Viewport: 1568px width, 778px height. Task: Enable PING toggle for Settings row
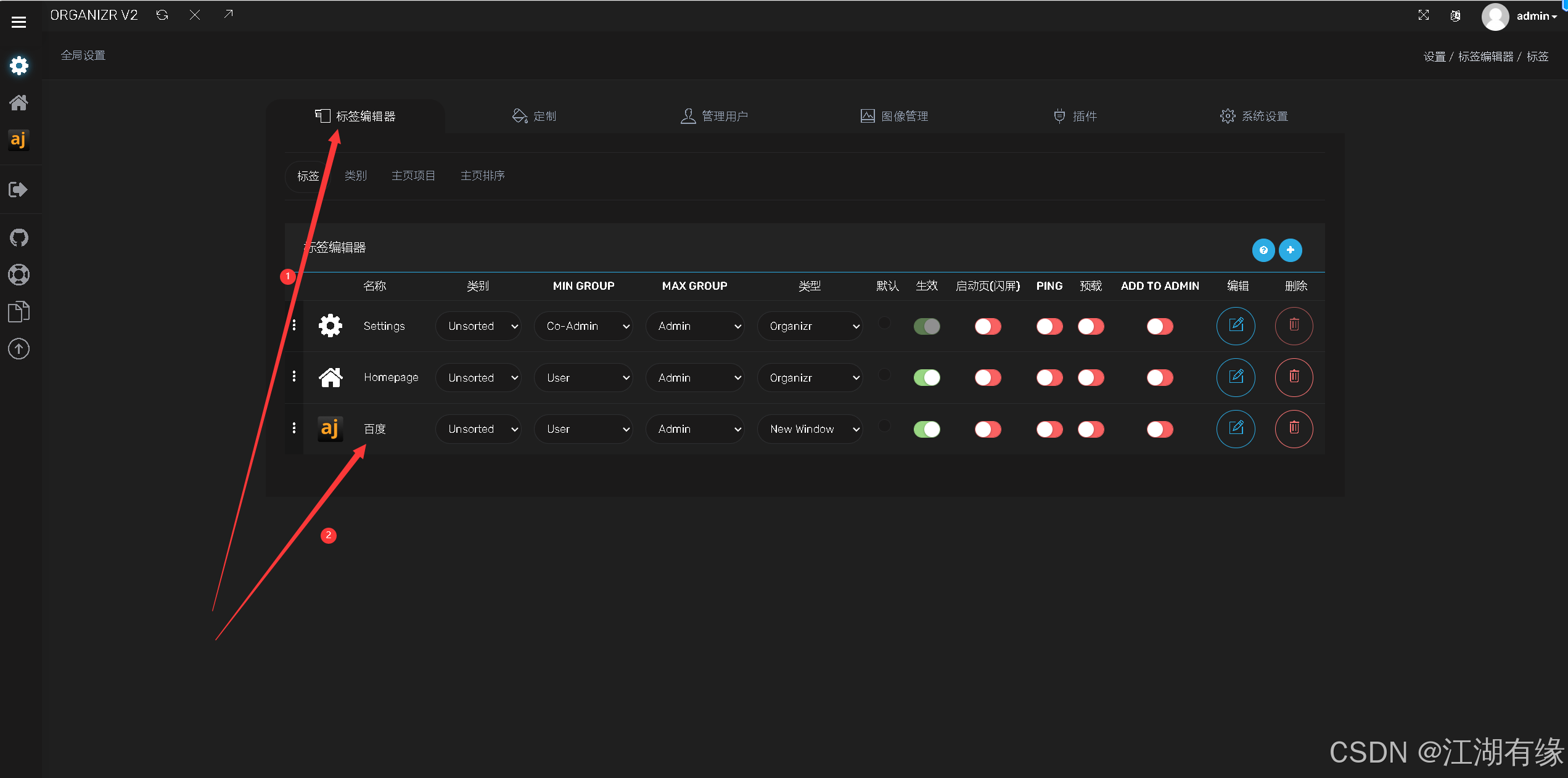point(1049,326)
